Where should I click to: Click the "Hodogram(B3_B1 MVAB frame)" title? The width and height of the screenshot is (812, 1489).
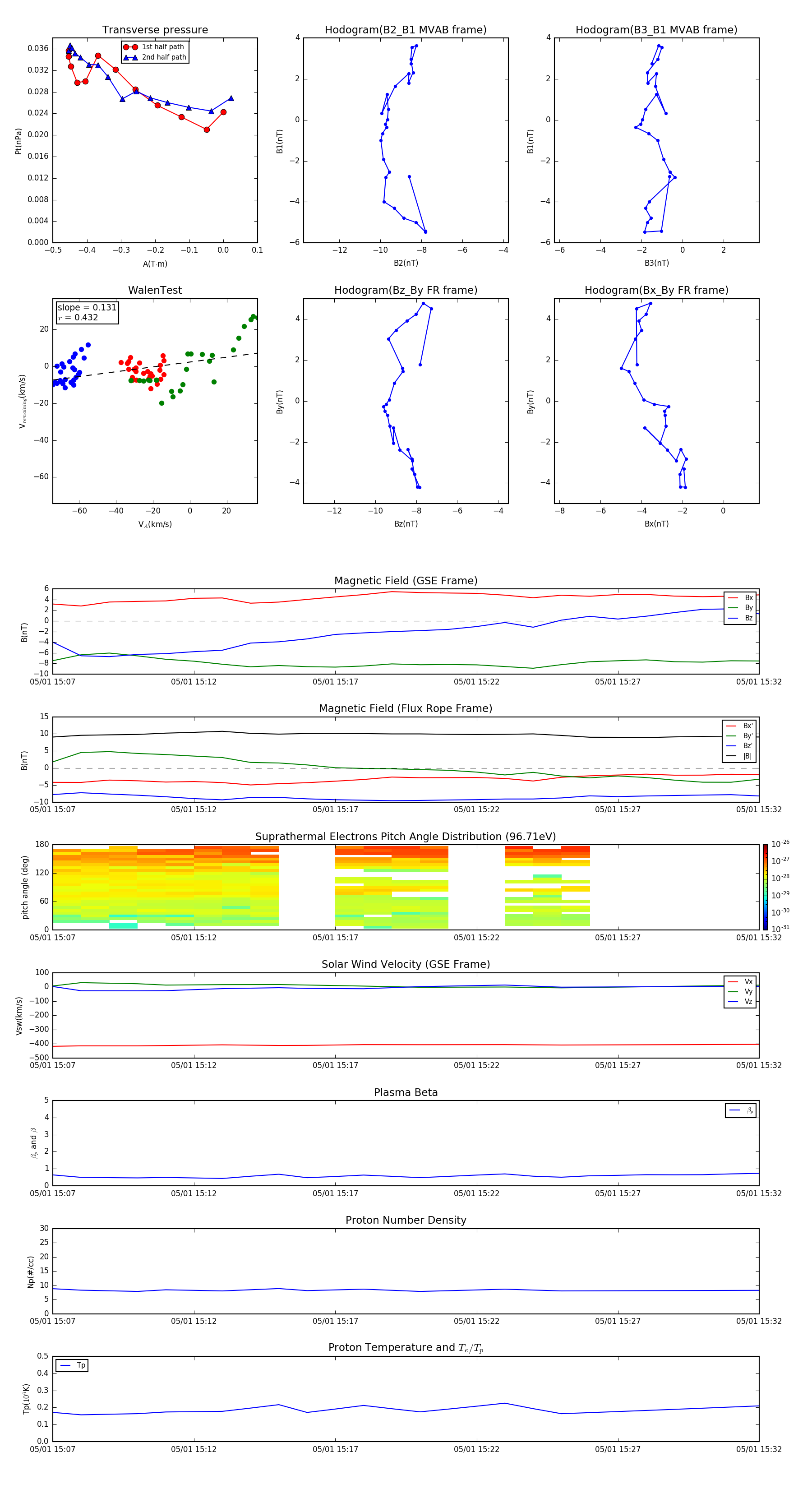coord(656,29)
